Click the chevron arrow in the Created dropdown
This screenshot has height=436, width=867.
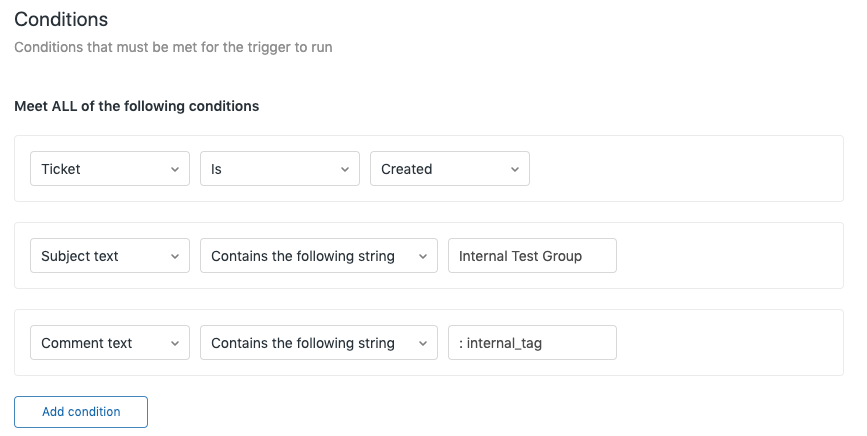[515, 170]
